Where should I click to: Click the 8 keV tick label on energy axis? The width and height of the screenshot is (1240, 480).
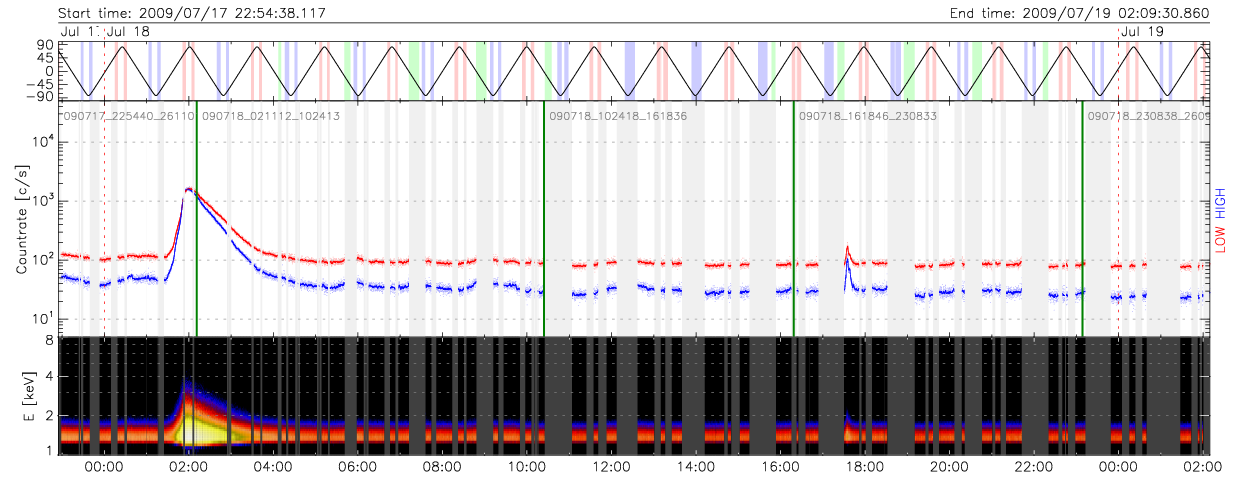47,340
